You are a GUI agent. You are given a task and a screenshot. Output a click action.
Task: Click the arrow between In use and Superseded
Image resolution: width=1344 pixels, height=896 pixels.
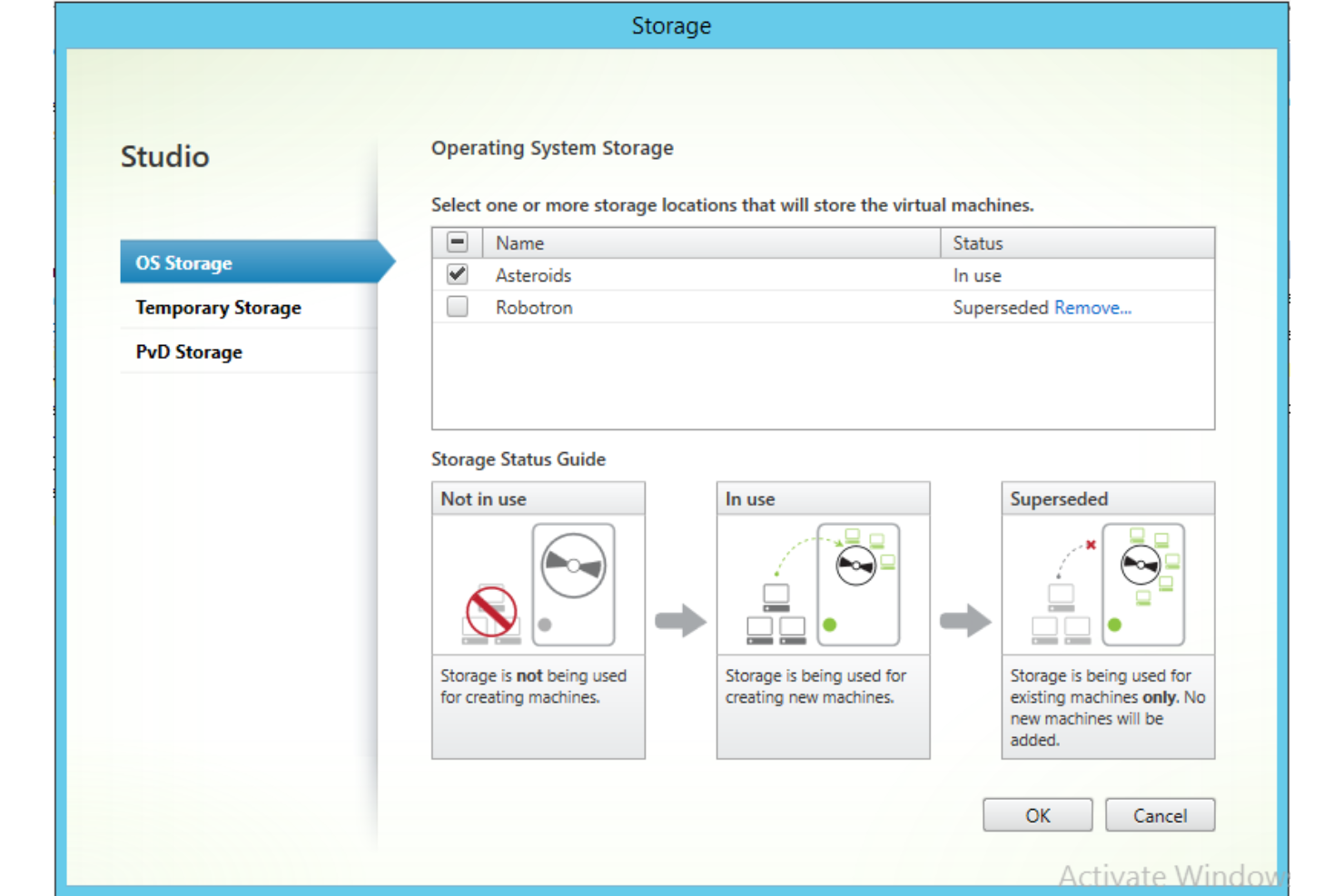pos(965,621)
